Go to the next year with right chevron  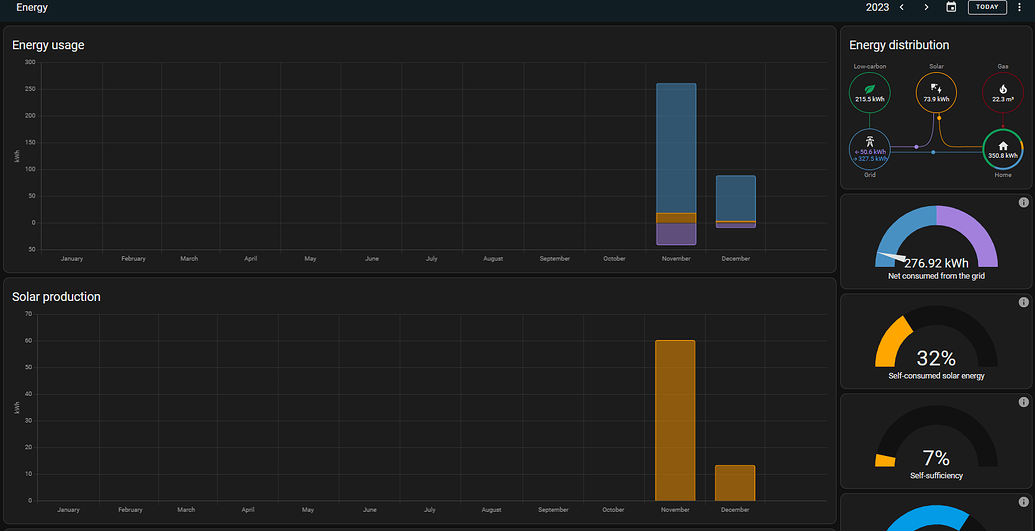click(x=926, y=7)
